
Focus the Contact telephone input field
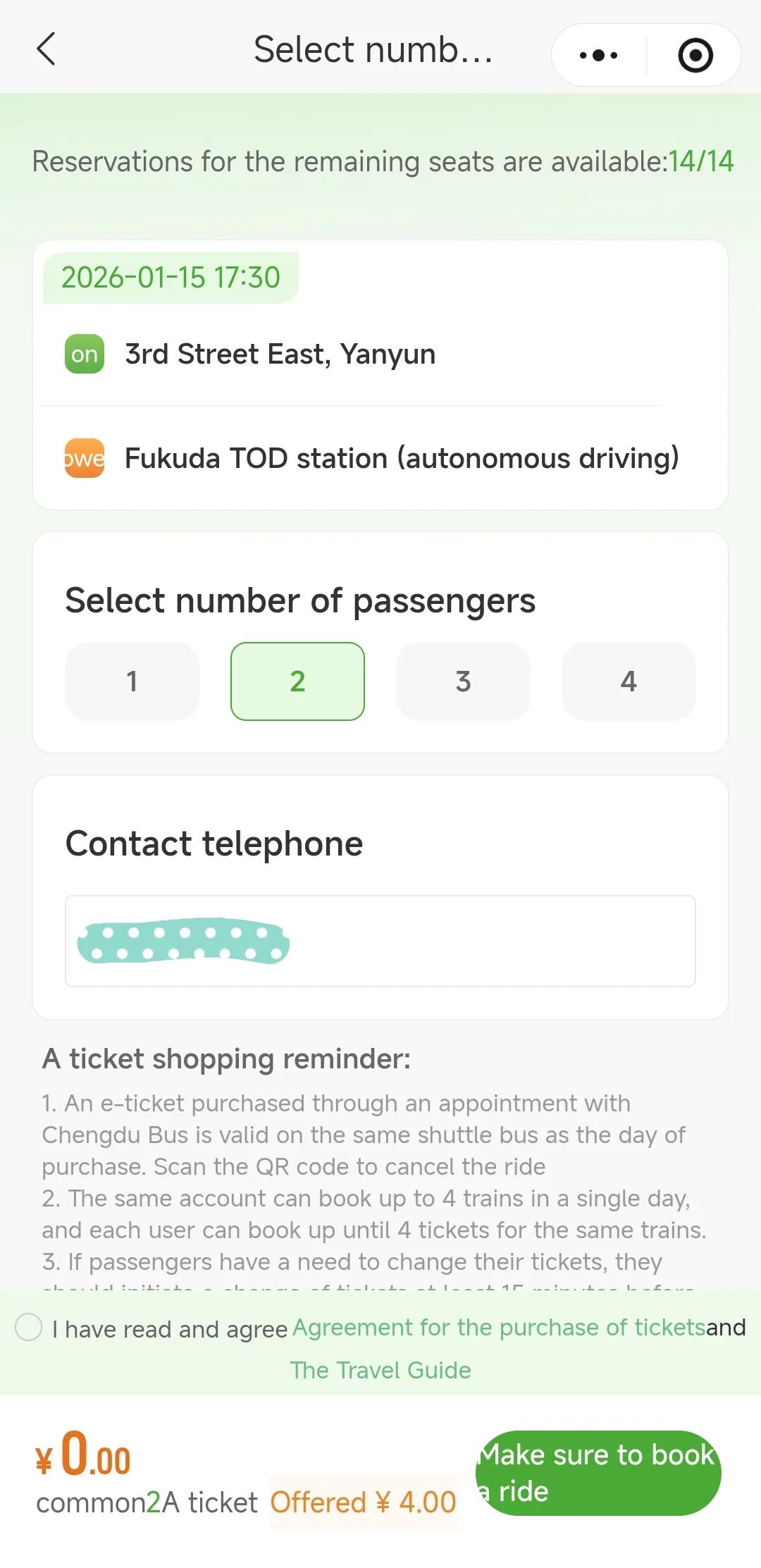380,941
